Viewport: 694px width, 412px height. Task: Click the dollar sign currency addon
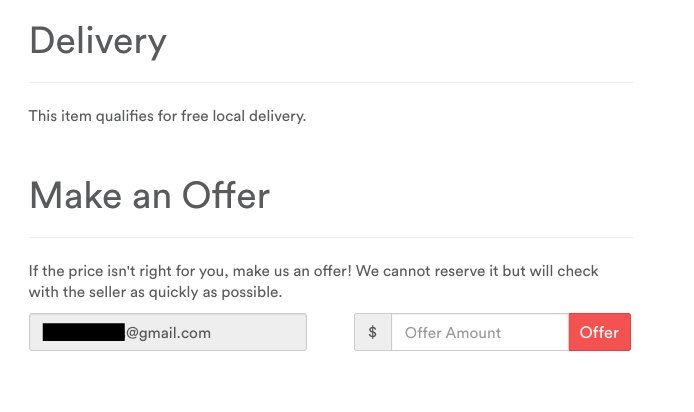point(373,333)
